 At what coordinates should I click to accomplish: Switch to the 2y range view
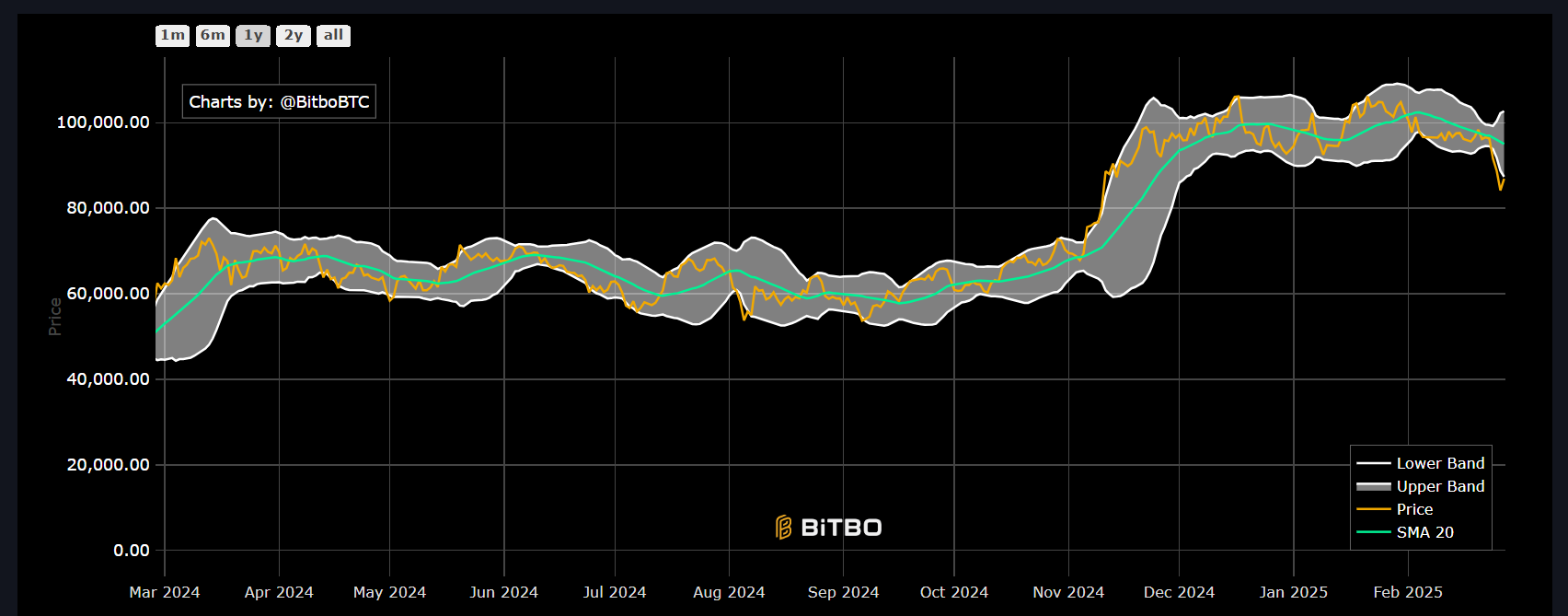coord(294,36)
